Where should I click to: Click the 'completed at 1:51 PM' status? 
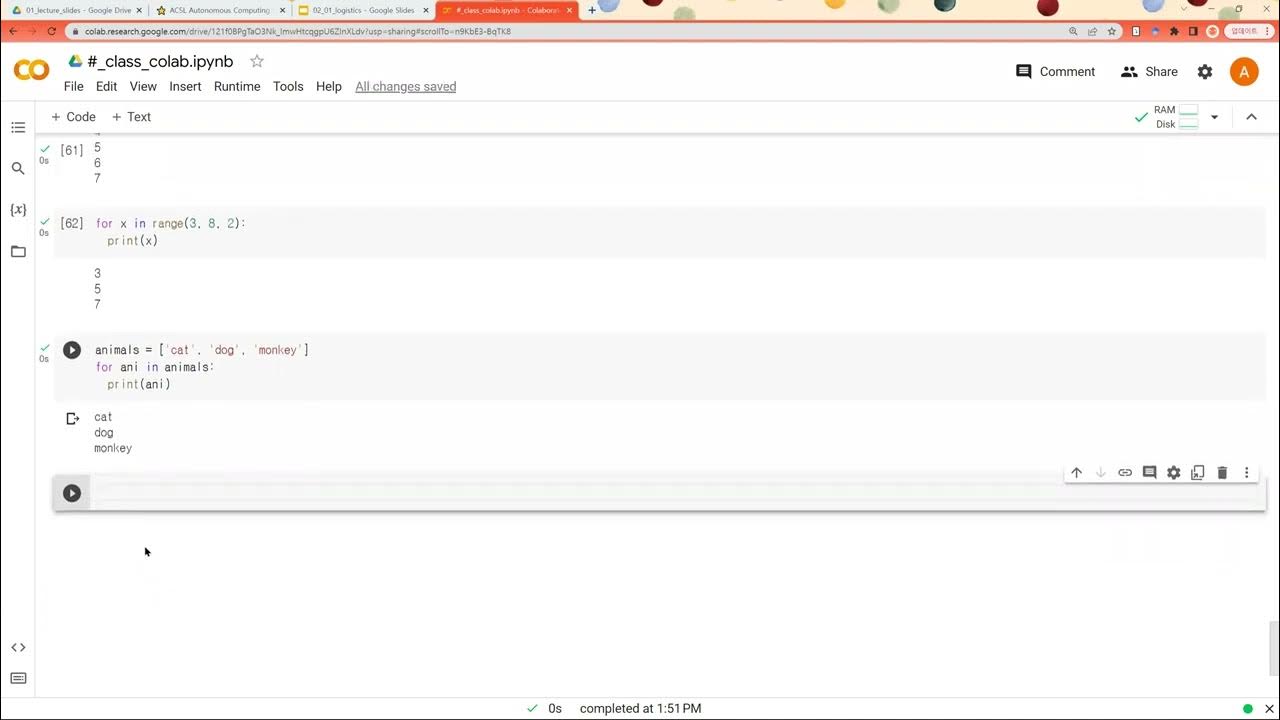click(x=640, y=708)
